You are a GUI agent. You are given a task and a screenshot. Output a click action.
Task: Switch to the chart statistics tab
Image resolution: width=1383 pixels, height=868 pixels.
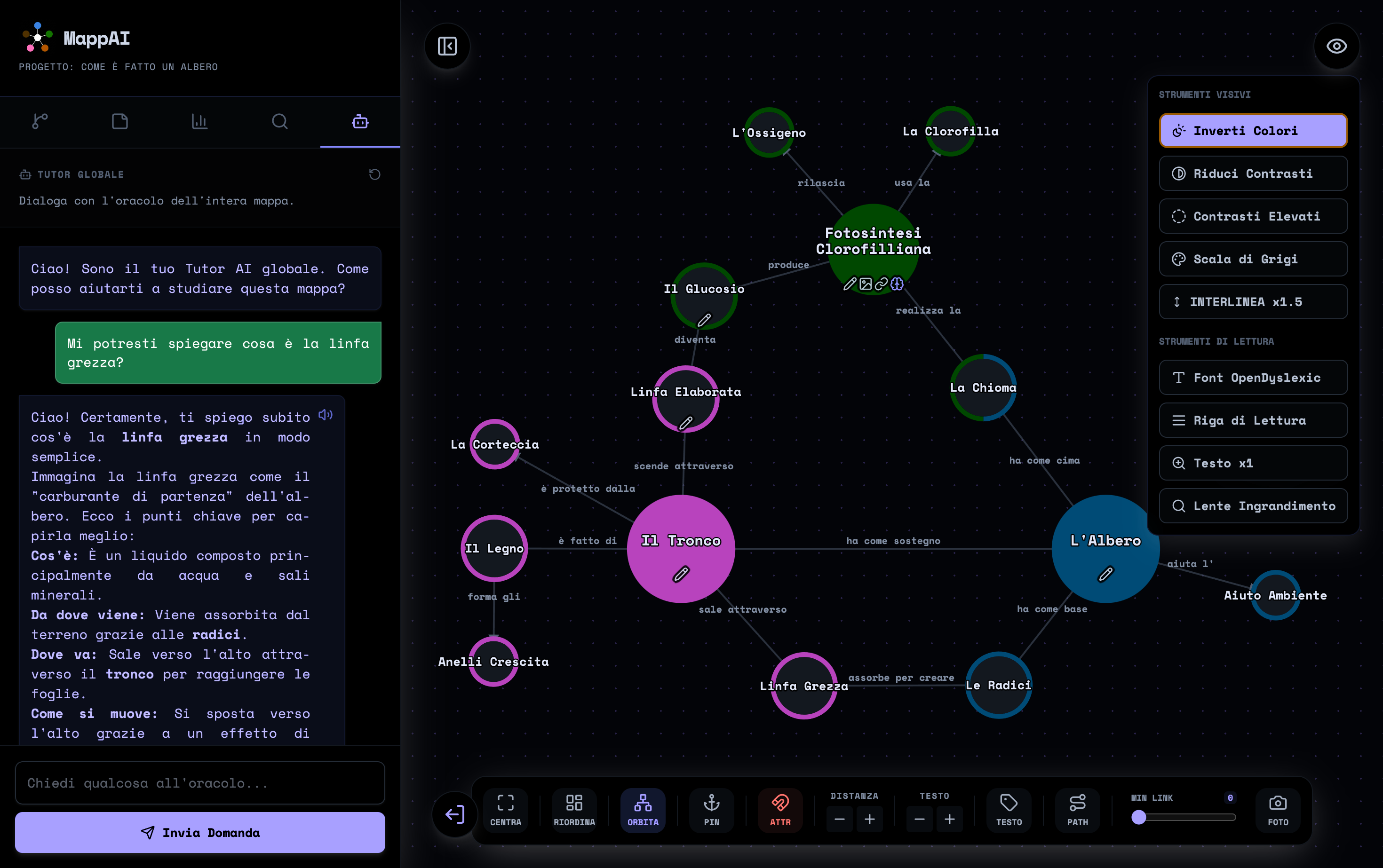pyautogui.click(x=199, y=122)
